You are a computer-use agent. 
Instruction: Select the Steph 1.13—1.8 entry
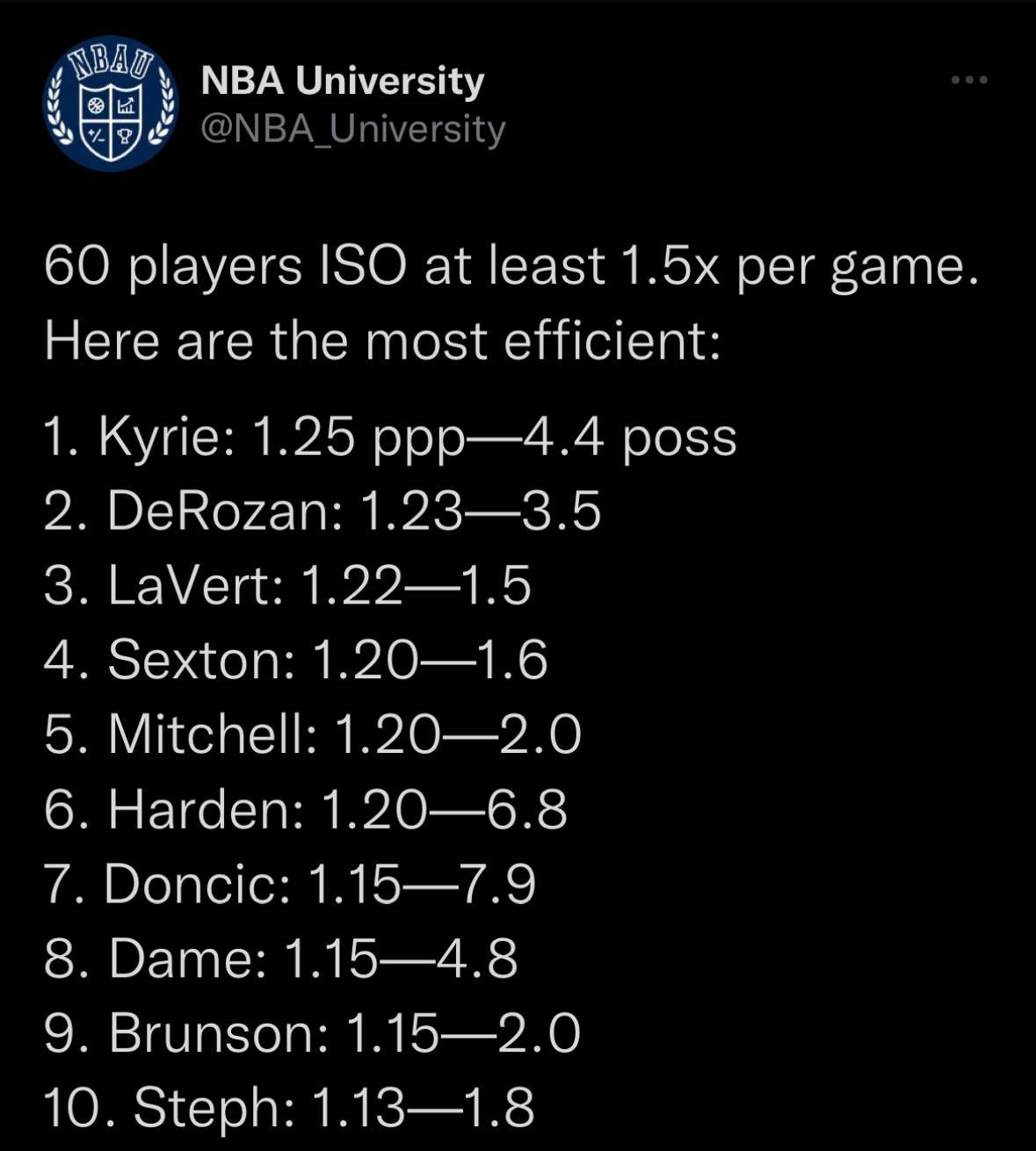pyautogui.click(x=289, y=1106)
